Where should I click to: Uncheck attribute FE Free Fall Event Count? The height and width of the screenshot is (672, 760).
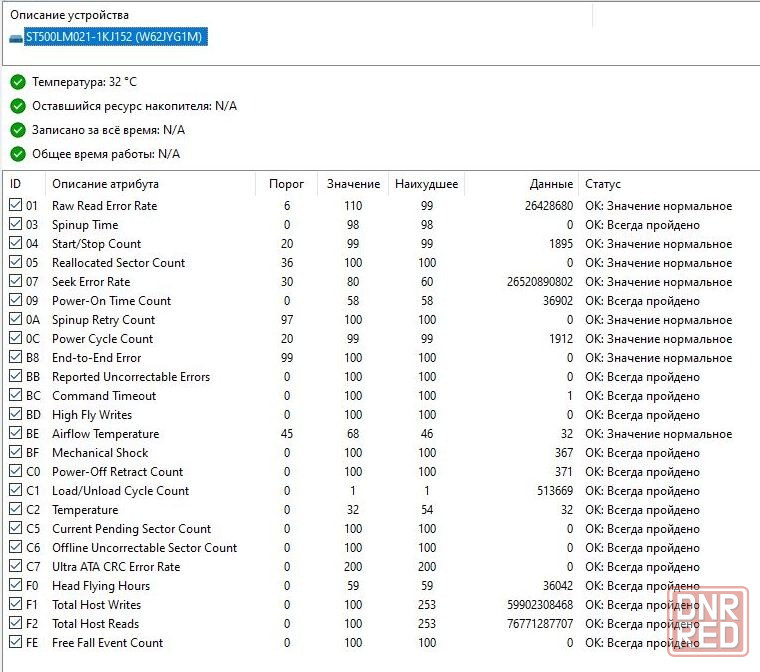[x=16, y=642]
